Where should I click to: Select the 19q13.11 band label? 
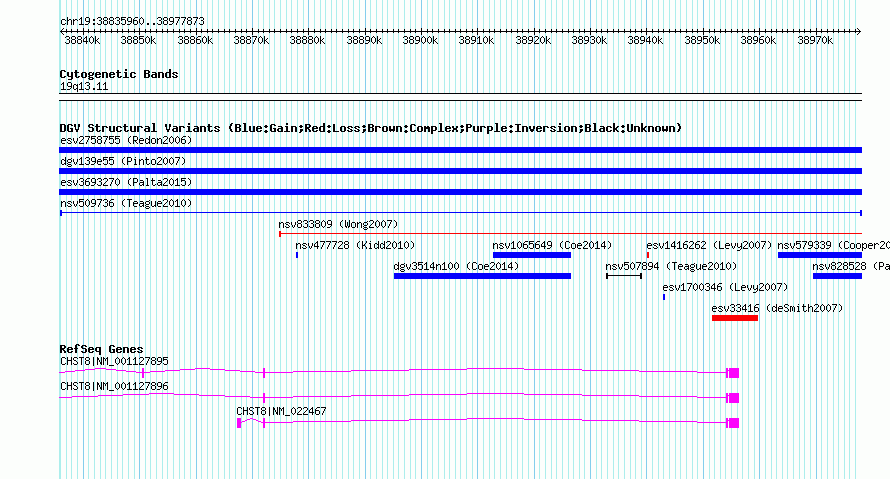pos(84,87)
